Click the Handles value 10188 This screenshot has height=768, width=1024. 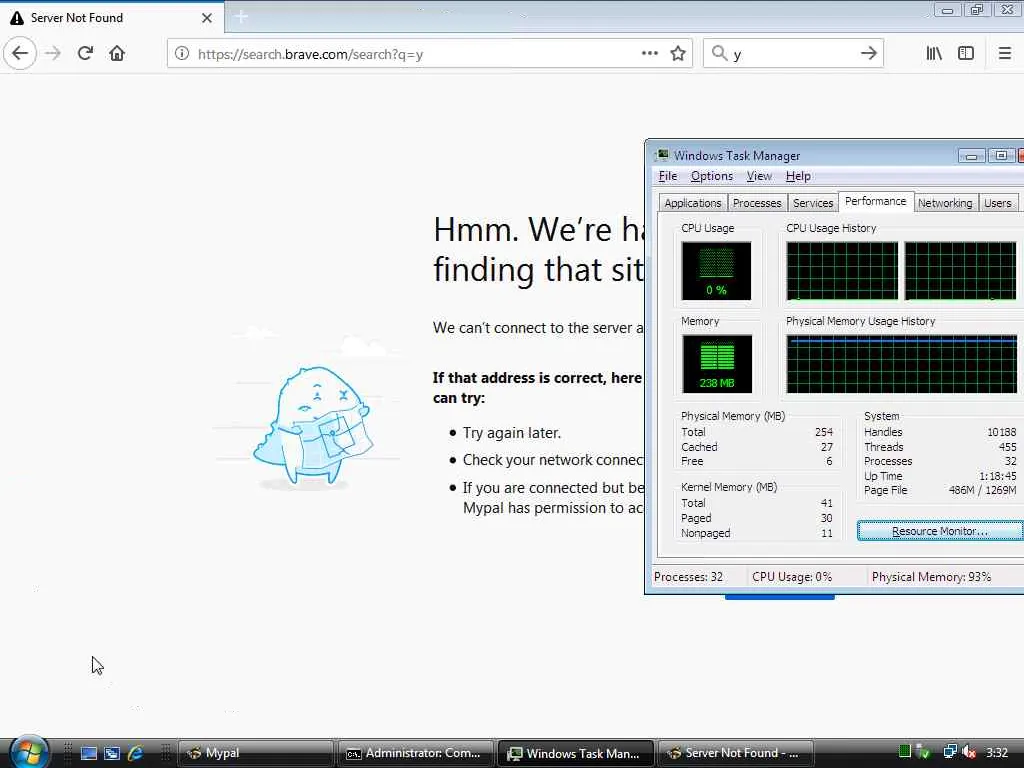pyautogui.click(x=1001, y=432)
